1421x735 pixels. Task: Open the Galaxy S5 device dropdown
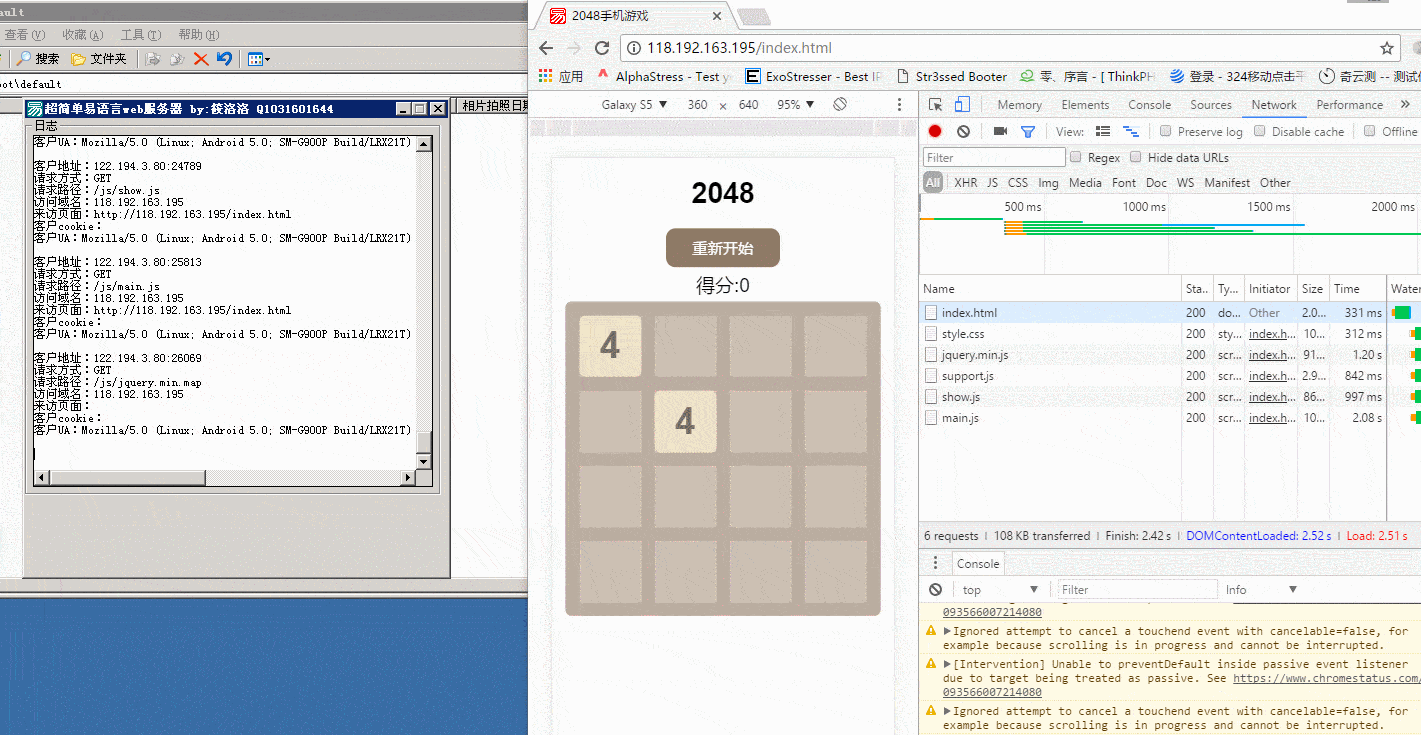click(x=634, y=105)
